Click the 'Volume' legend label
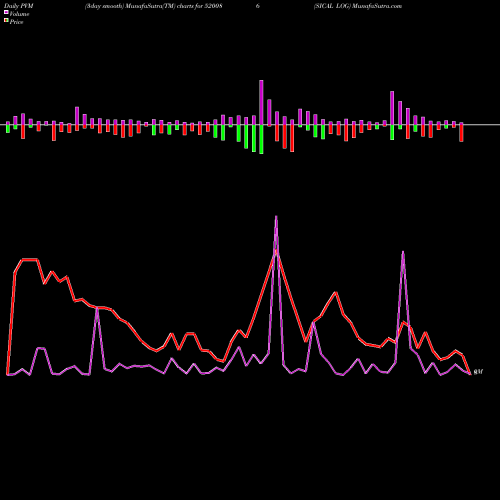 point(19,14)
